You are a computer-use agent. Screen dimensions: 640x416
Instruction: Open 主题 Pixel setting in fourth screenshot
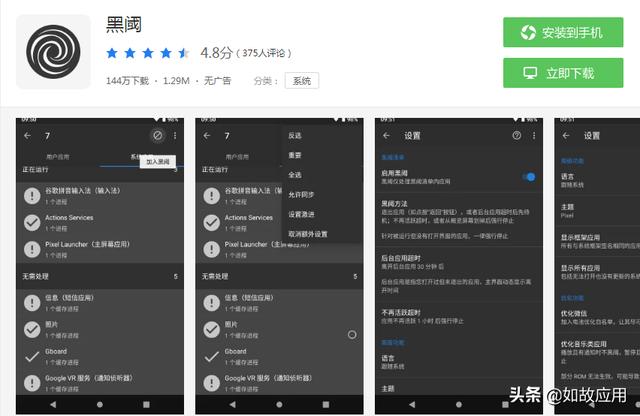(x=598, y=211)
